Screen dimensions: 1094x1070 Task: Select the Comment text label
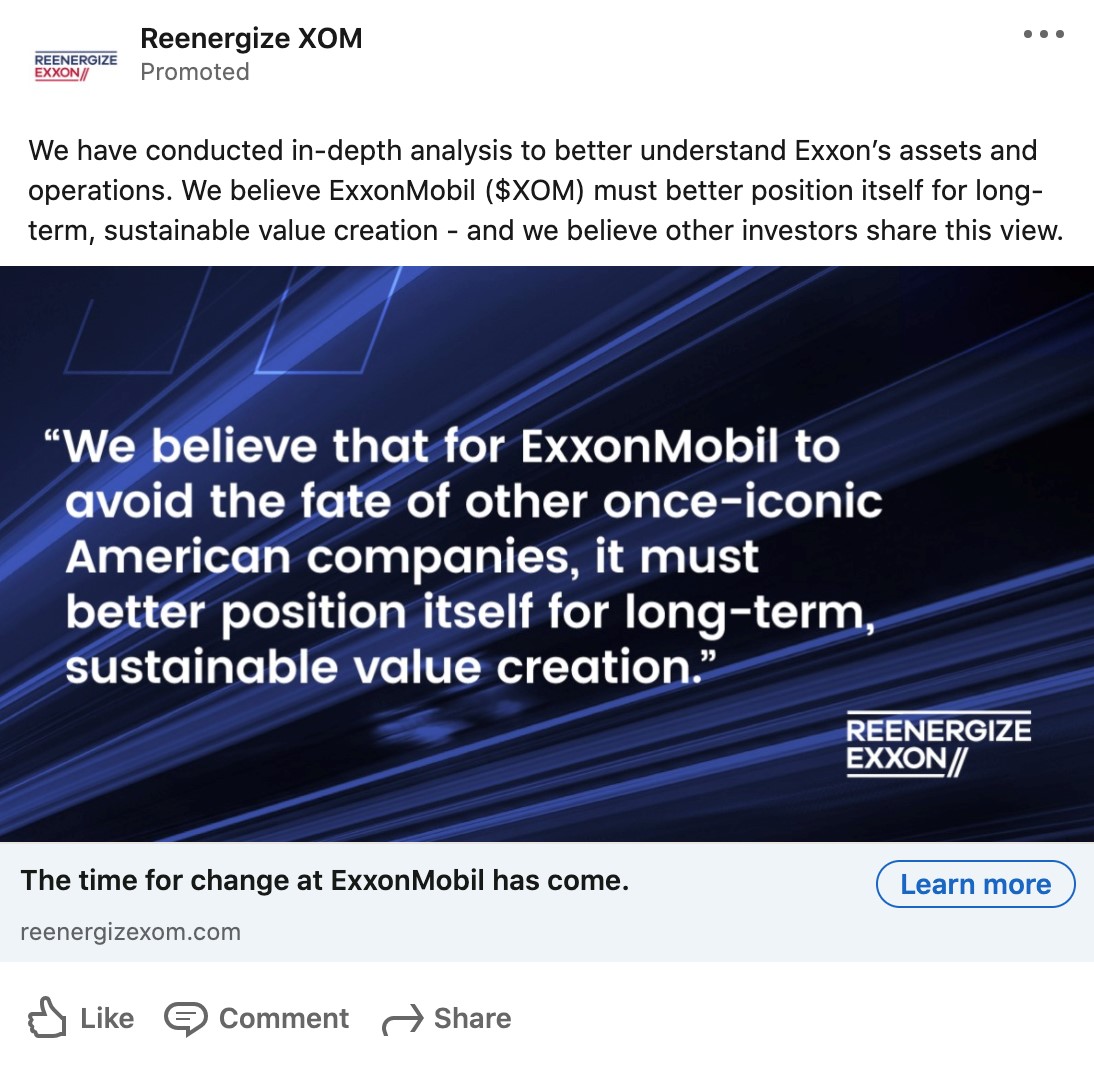pos(284,1018)
